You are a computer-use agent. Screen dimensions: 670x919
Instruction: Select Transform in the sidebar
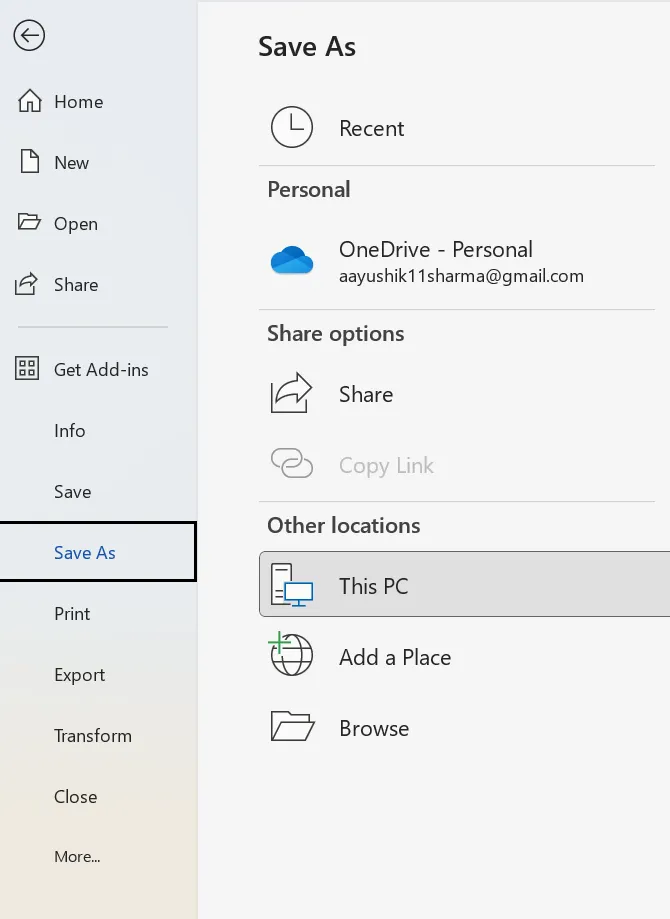(x=98, y=735)
